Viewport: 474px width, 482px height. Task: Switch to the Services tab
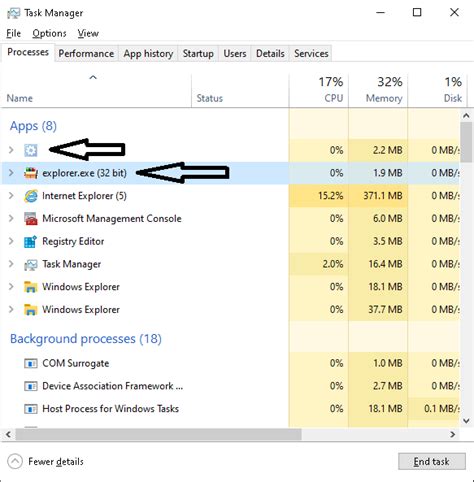click(x=311, y=54)
